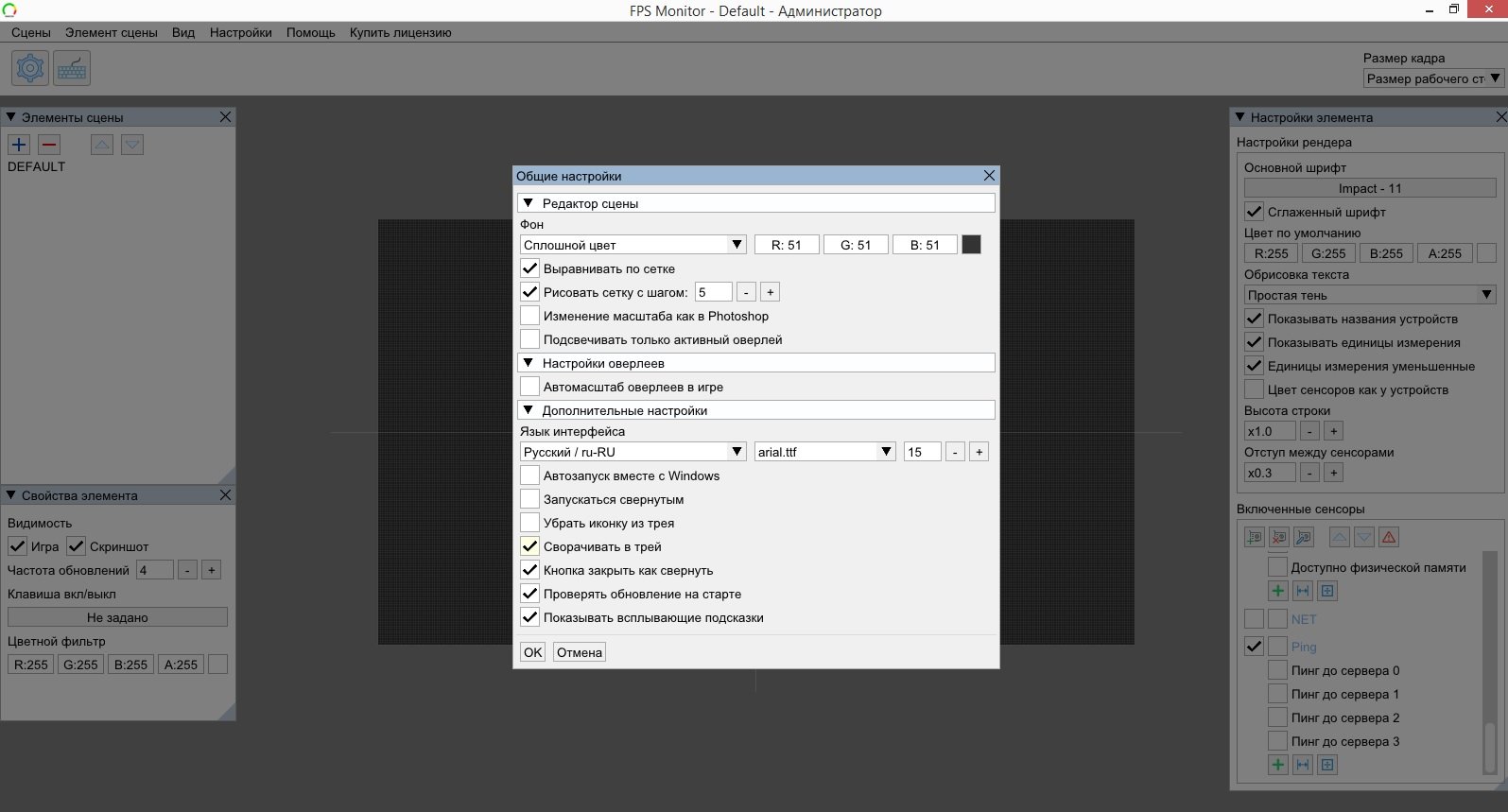Click the OK button
This screenshot has height=812, width=1508.
[x=533, y=652]
